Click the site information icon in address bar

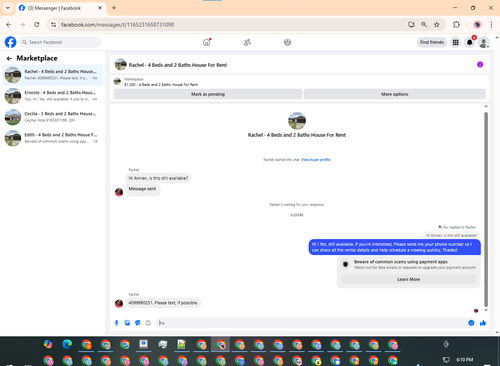click(54, 25)
